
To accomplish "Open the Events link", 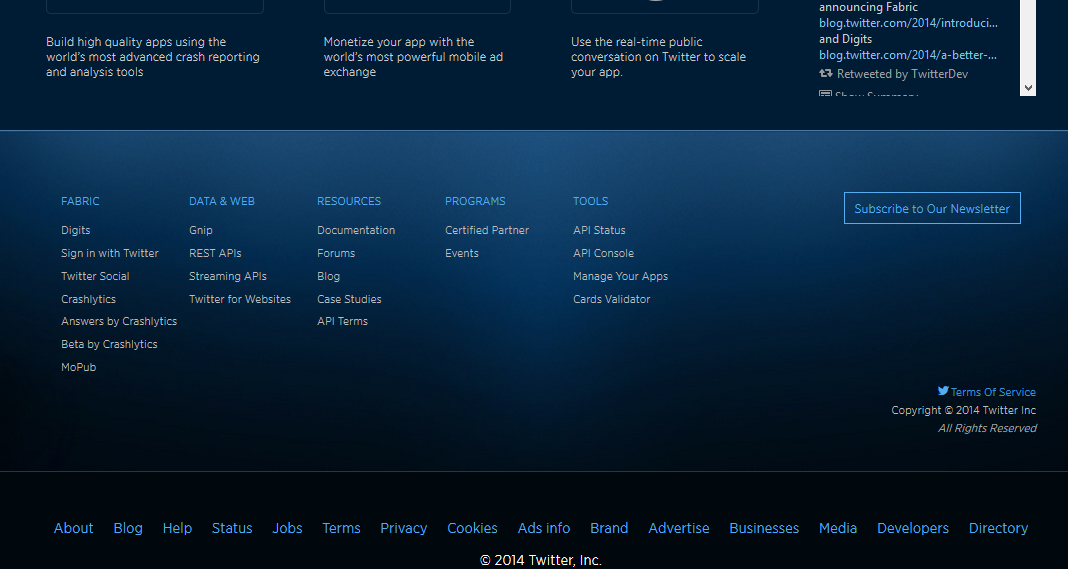I will [462, 253].
